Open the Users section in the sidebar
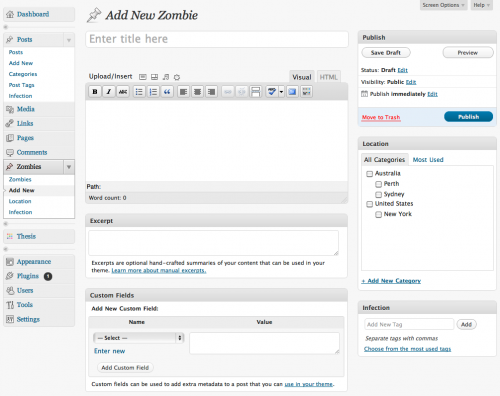This screenshot has height=396, width=500. click(25, 290)
